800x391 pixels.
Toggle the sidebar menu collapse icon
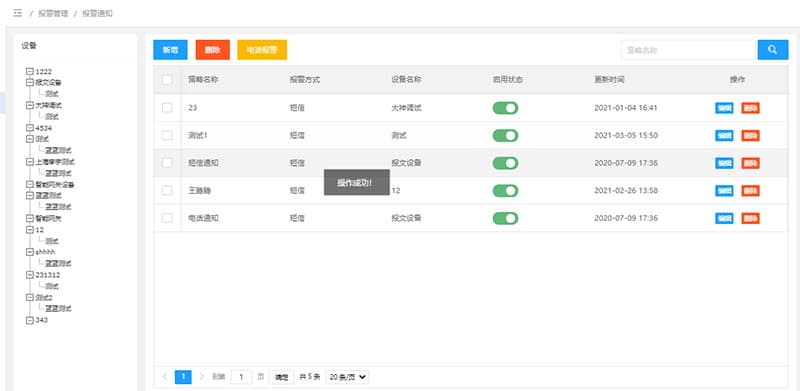(x=18, y=13)
